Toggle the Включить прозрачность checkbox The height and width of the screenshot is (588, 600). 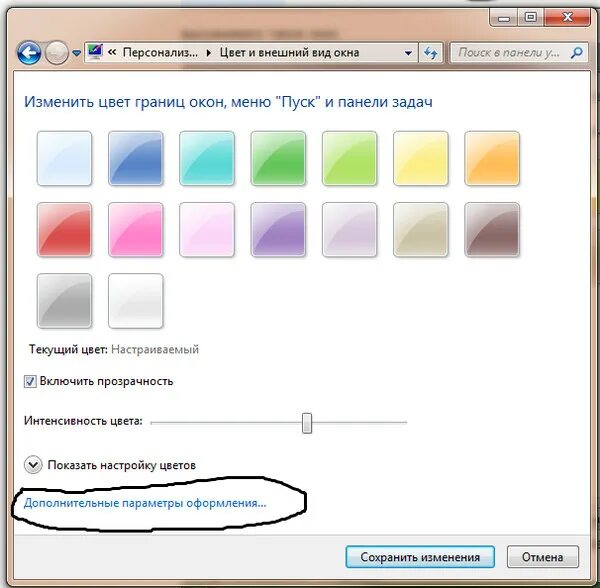click(x=30, y=382)
